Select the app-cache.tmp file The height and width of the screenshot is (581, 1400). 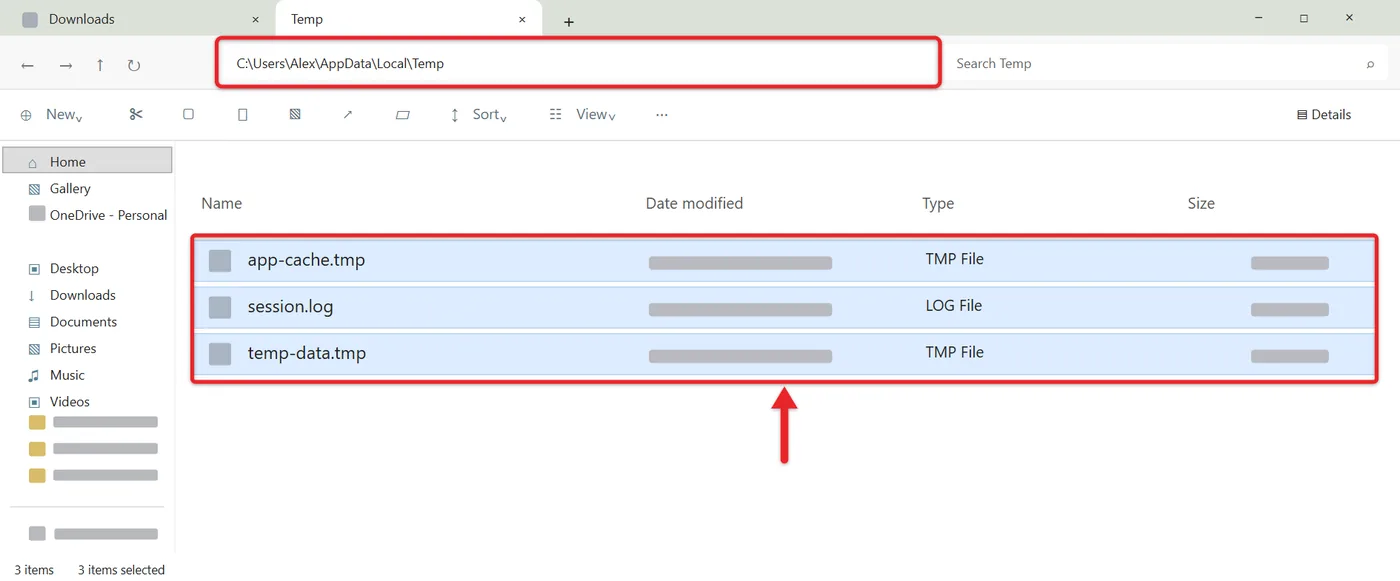pos(784,260)
